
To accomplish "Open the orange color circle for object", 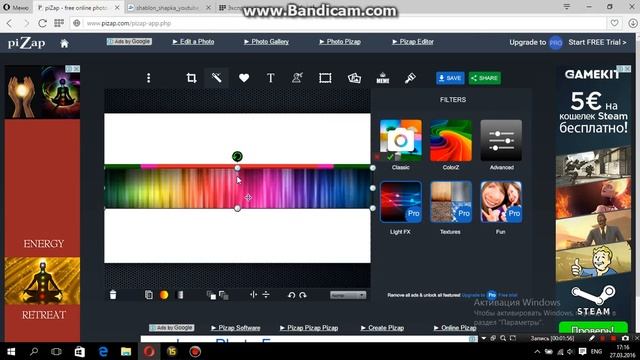I will coord(164,295).
